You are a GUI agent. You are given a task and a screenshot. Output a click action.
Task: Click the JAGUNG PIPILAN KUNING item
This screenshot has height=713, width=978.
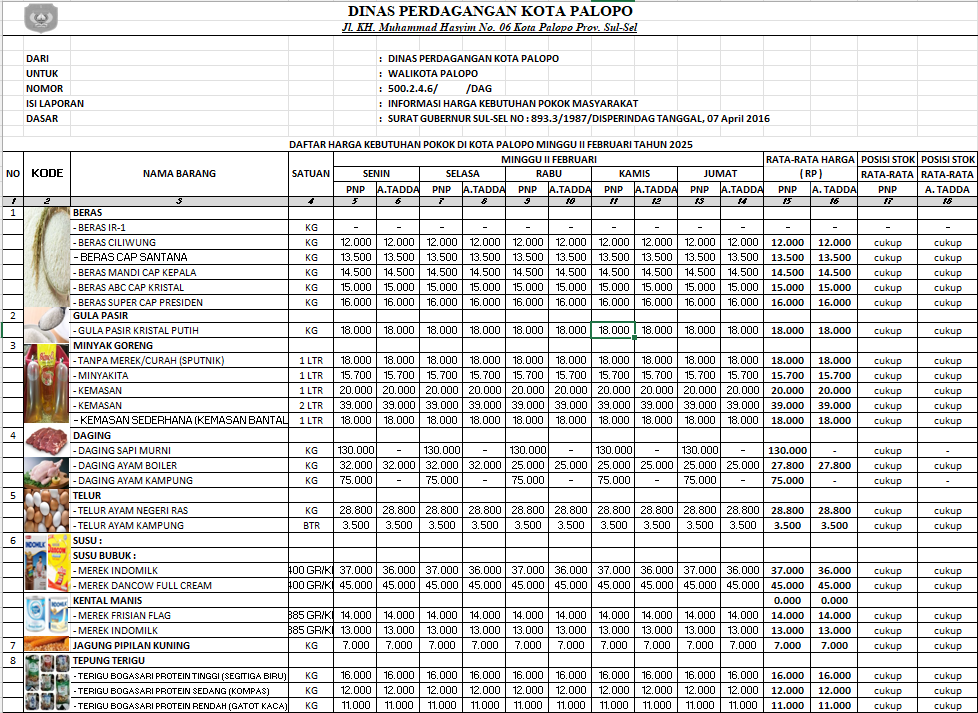click(x=131, y=645)
